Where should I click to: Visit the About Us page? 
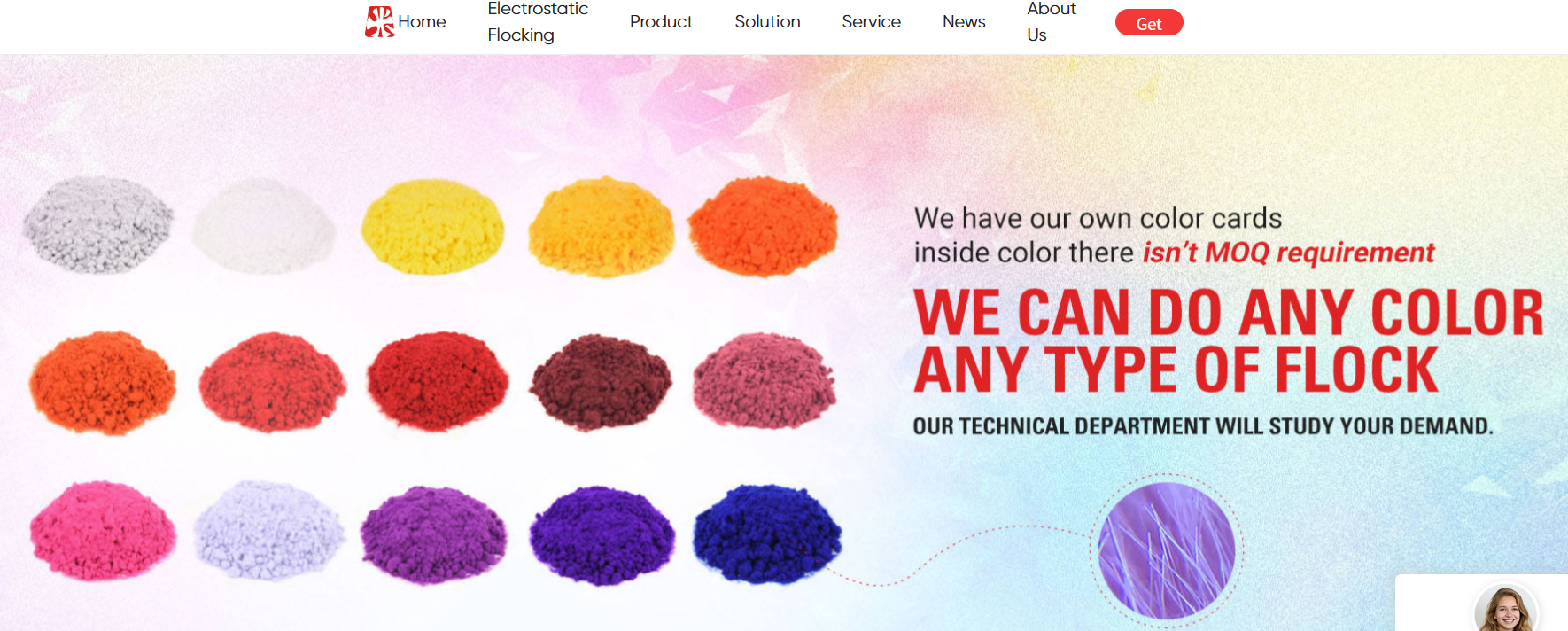[x=1052, y=22]
